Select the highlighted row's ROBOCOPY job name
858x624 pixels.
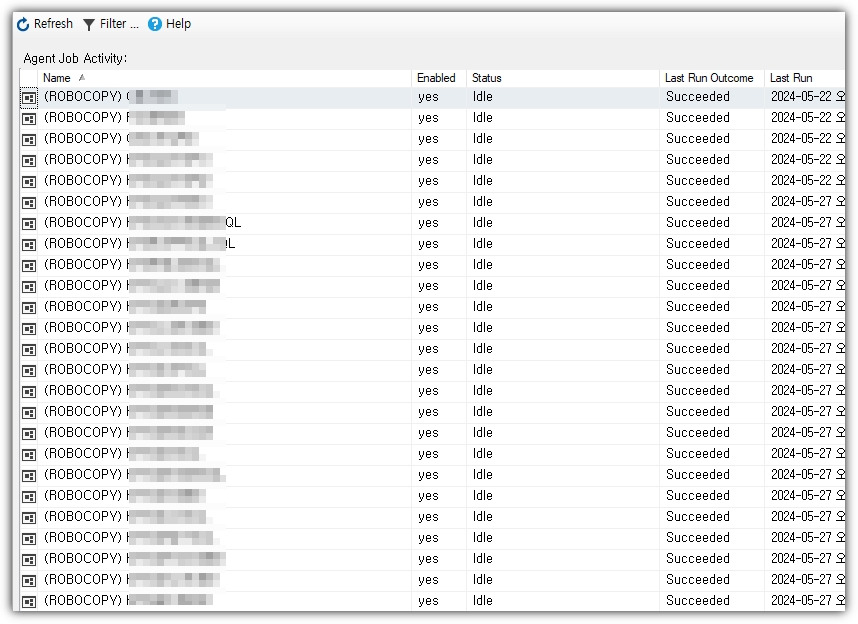tap(111, 97)
